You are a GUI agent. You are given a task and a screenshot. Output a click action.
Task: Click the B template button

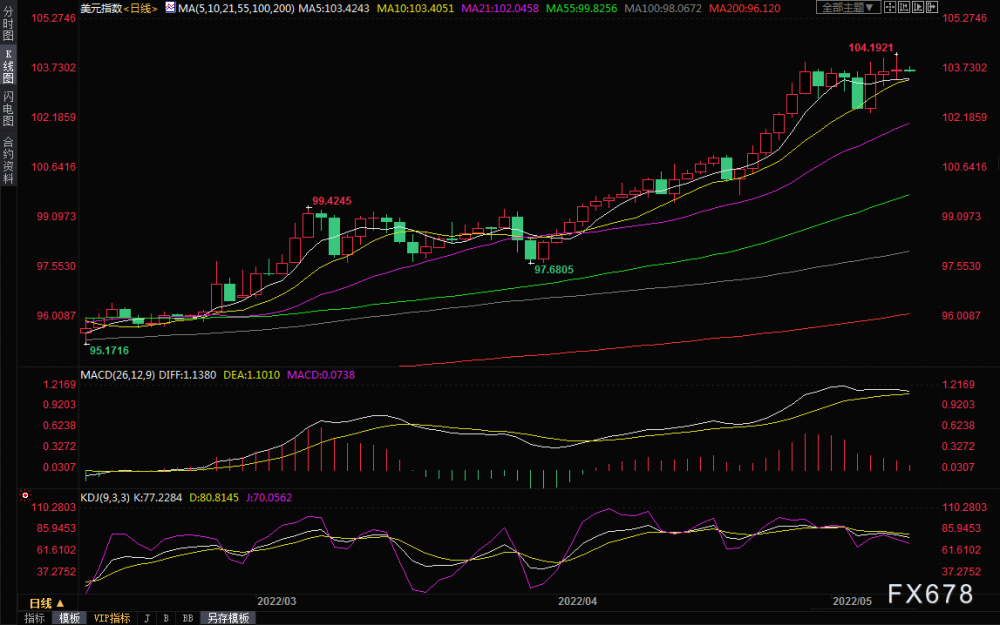click(166, 618)
